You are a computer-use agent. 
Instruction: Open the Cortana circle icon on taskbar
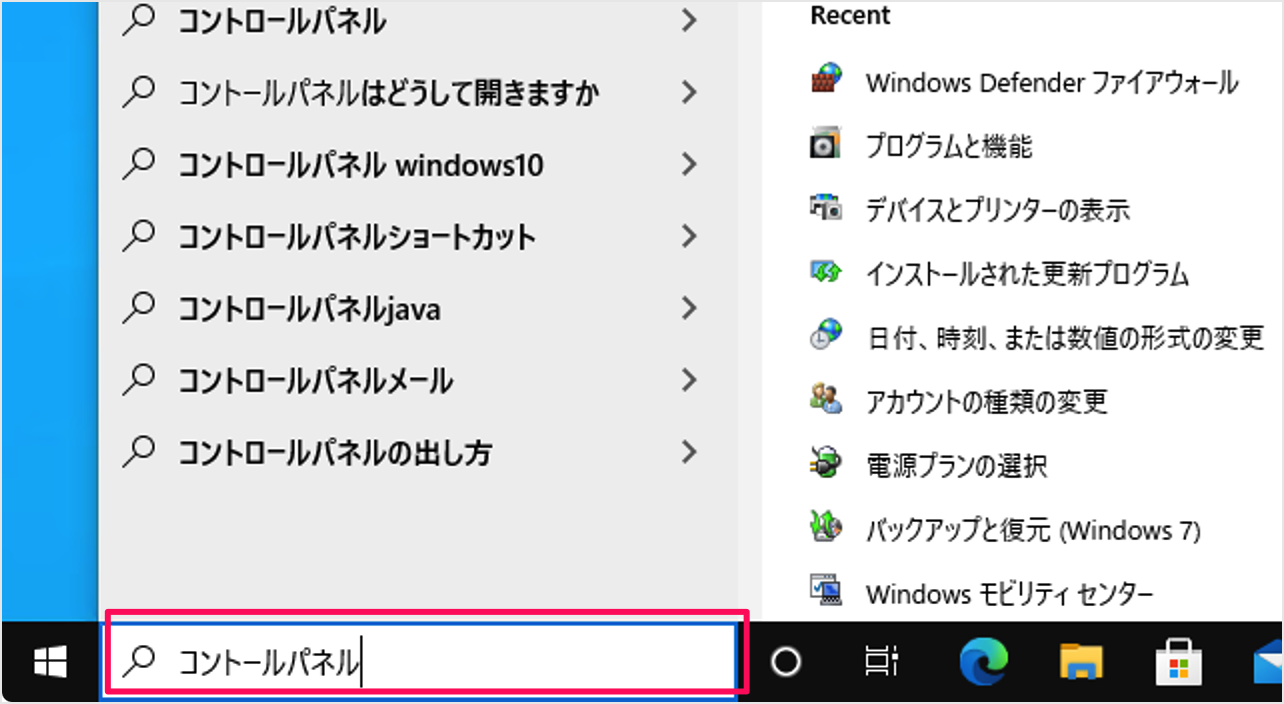(786, 661)
